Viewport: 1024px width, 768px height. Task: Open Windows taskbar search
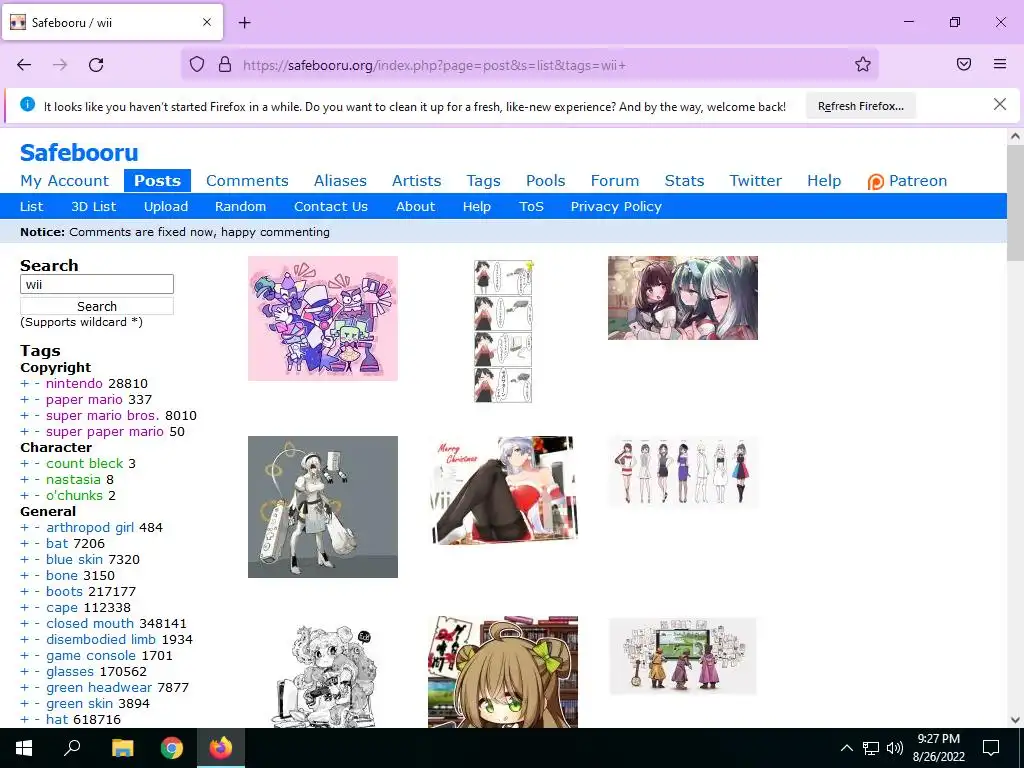coord(72,748)
